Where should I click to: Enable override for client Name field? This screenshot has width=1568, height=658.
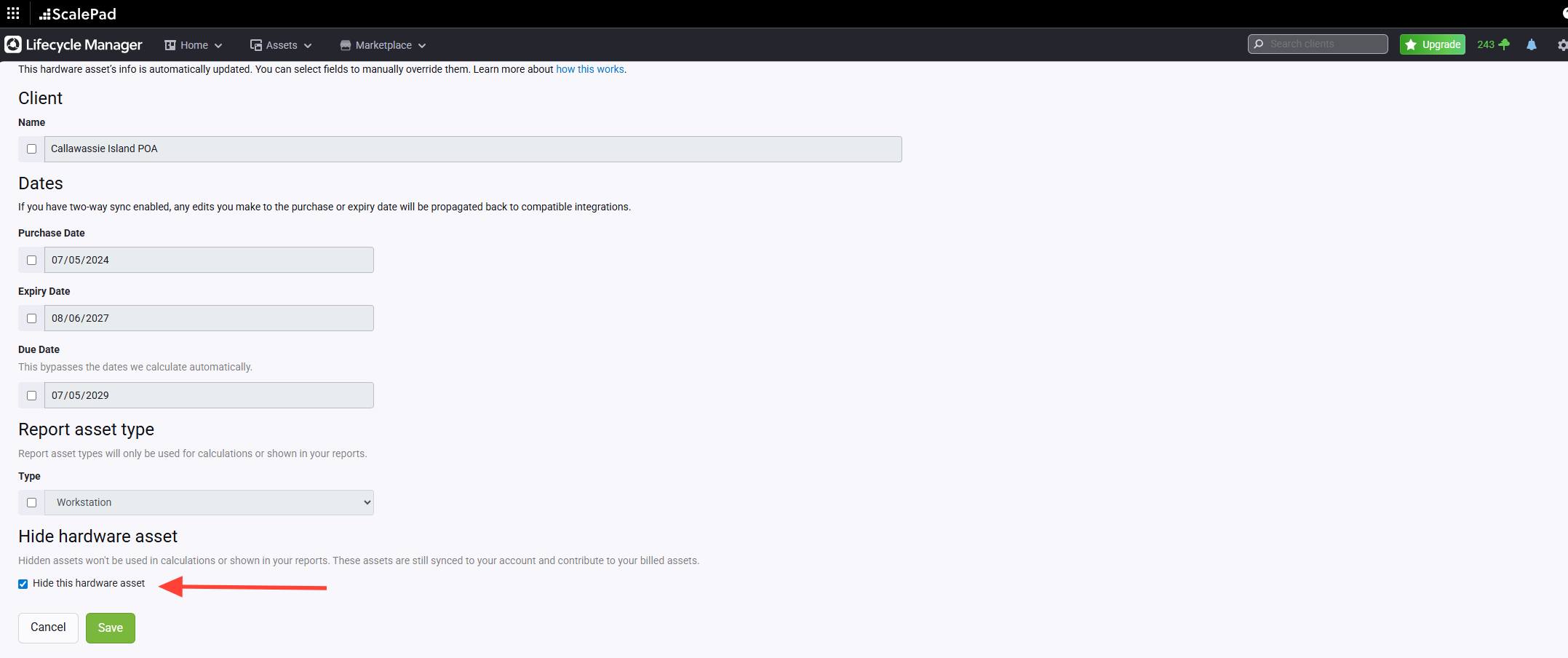[x=31, y=149]
